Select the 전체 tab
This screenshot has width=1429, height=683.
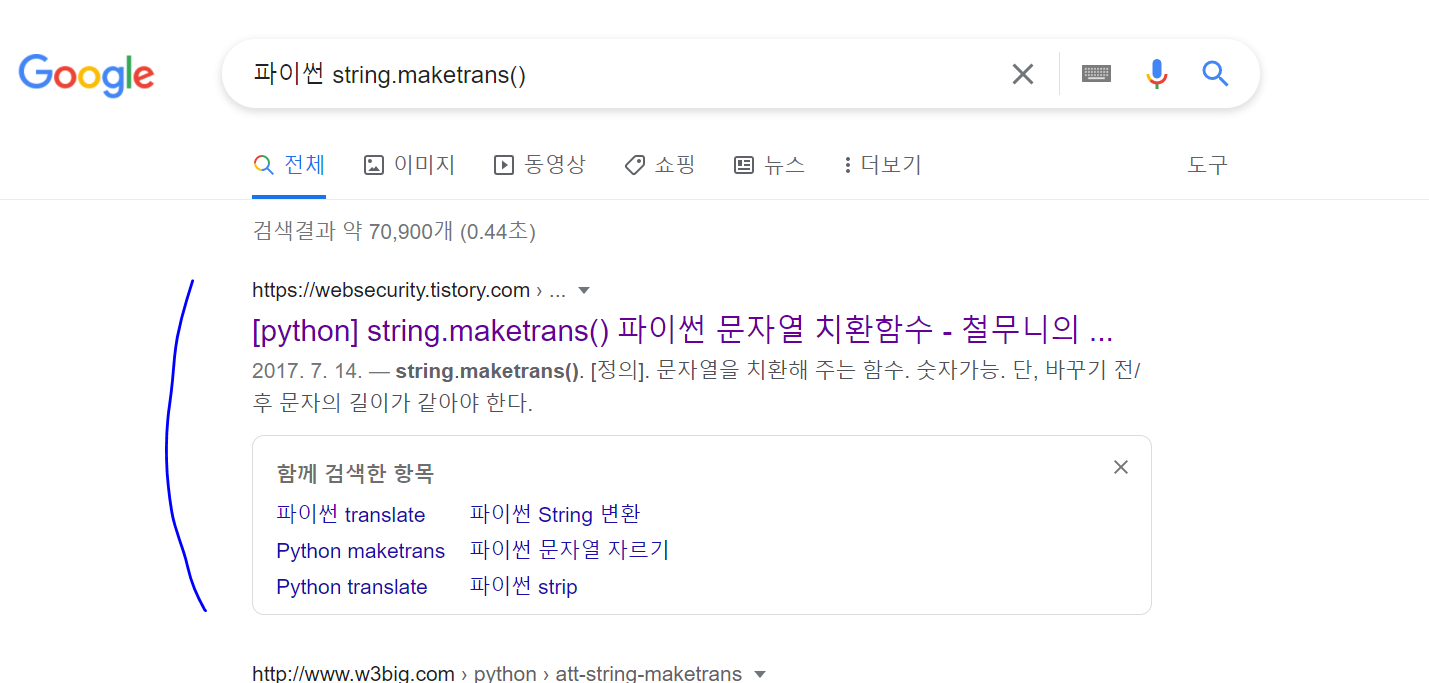click(x=289, y=165)
